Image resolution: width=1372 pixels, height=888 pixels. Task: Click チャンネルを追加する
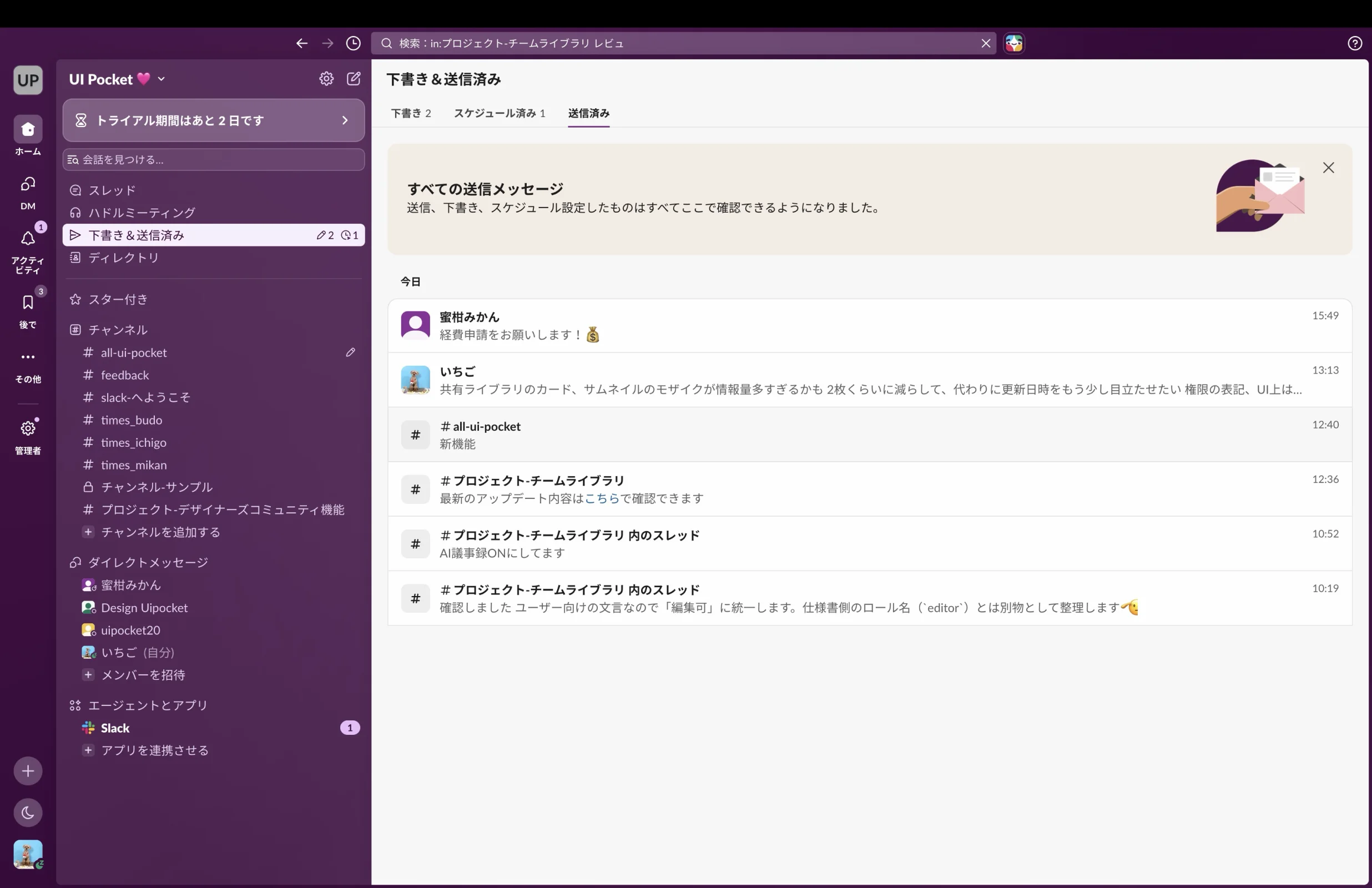point(213,532)
